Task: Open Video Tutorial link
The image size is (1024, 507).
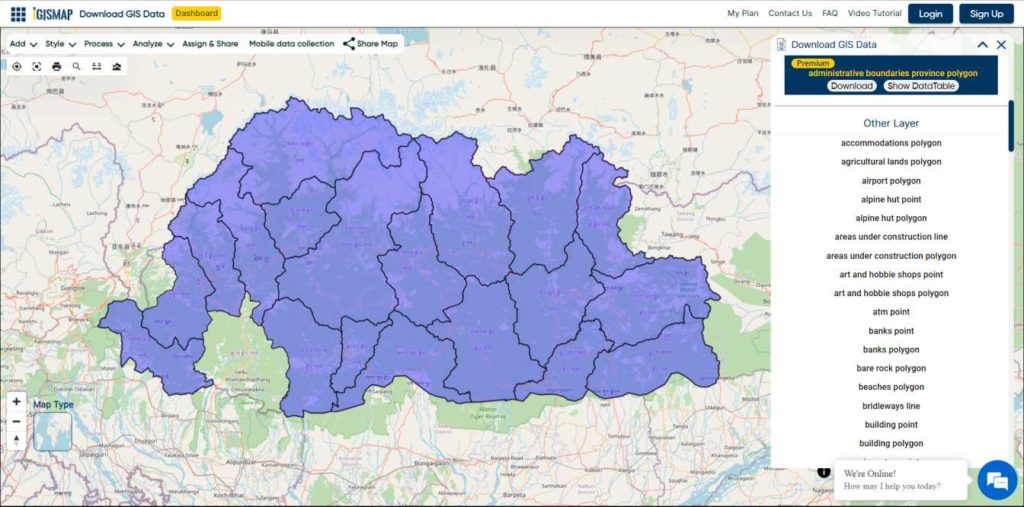Action: (874, 13)
